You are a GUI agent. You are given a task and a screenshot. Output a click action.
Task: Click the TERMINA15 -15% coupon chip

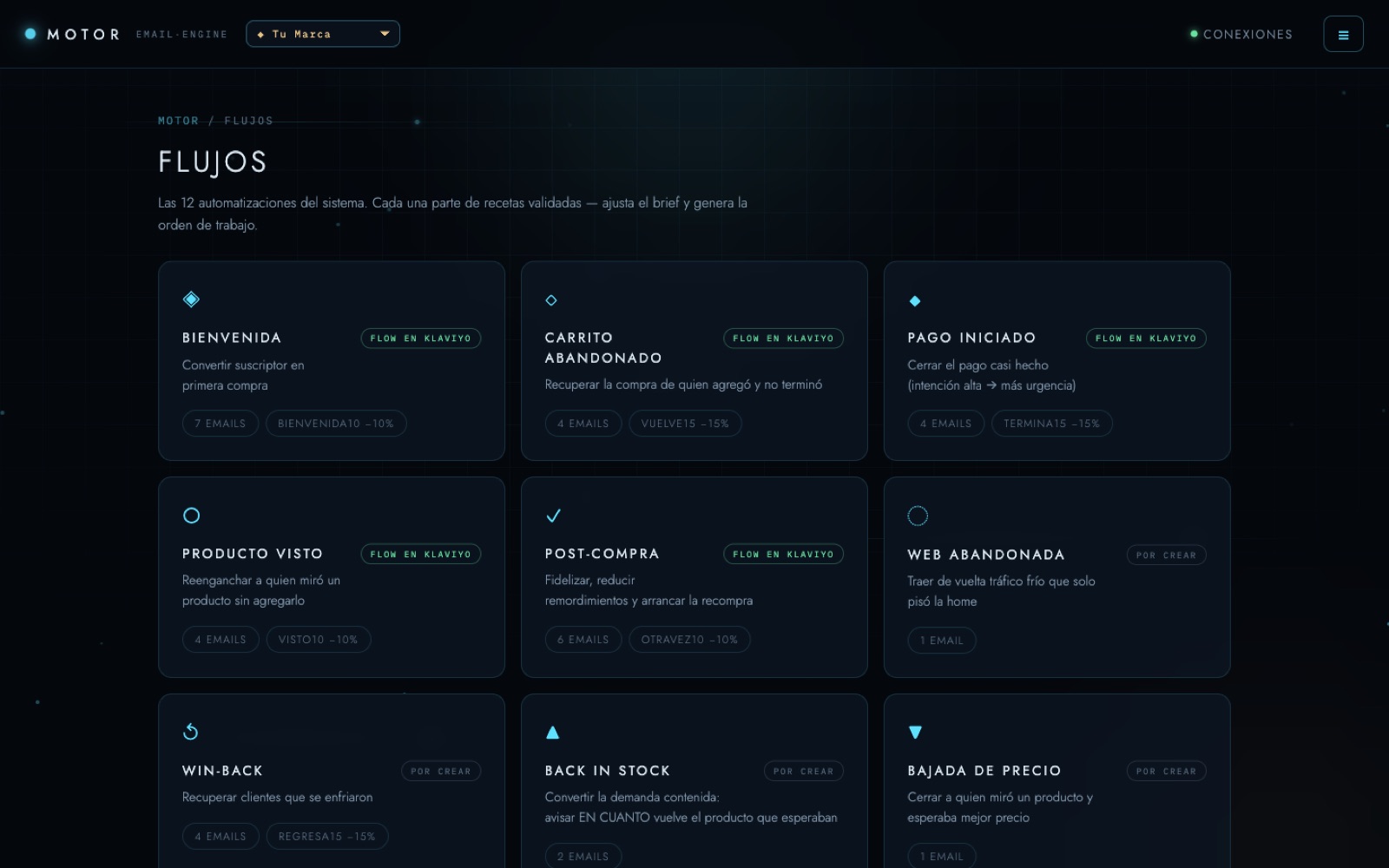point(1051,424)
